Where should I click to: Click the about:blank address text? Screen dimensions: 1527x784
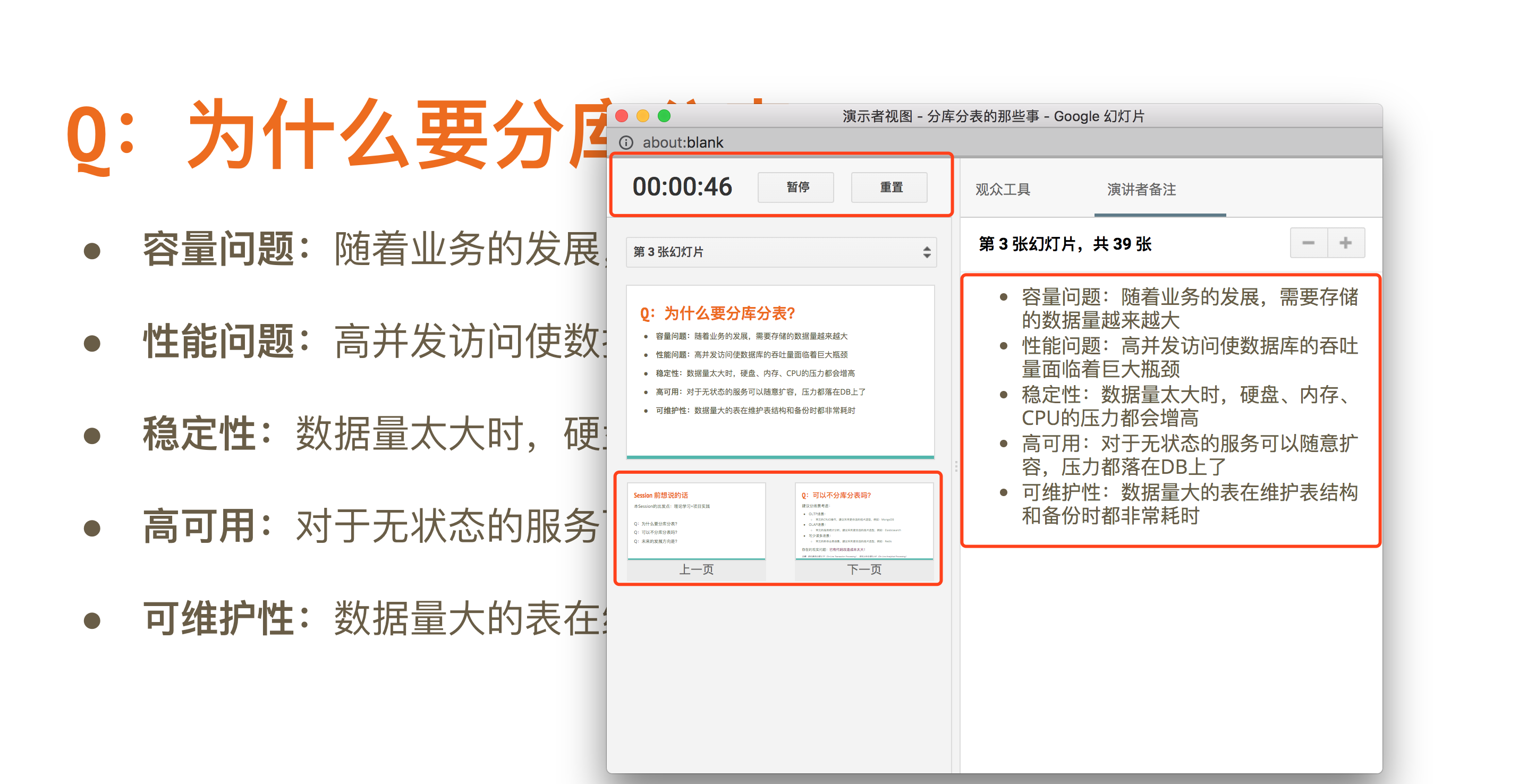click(683, 142)
